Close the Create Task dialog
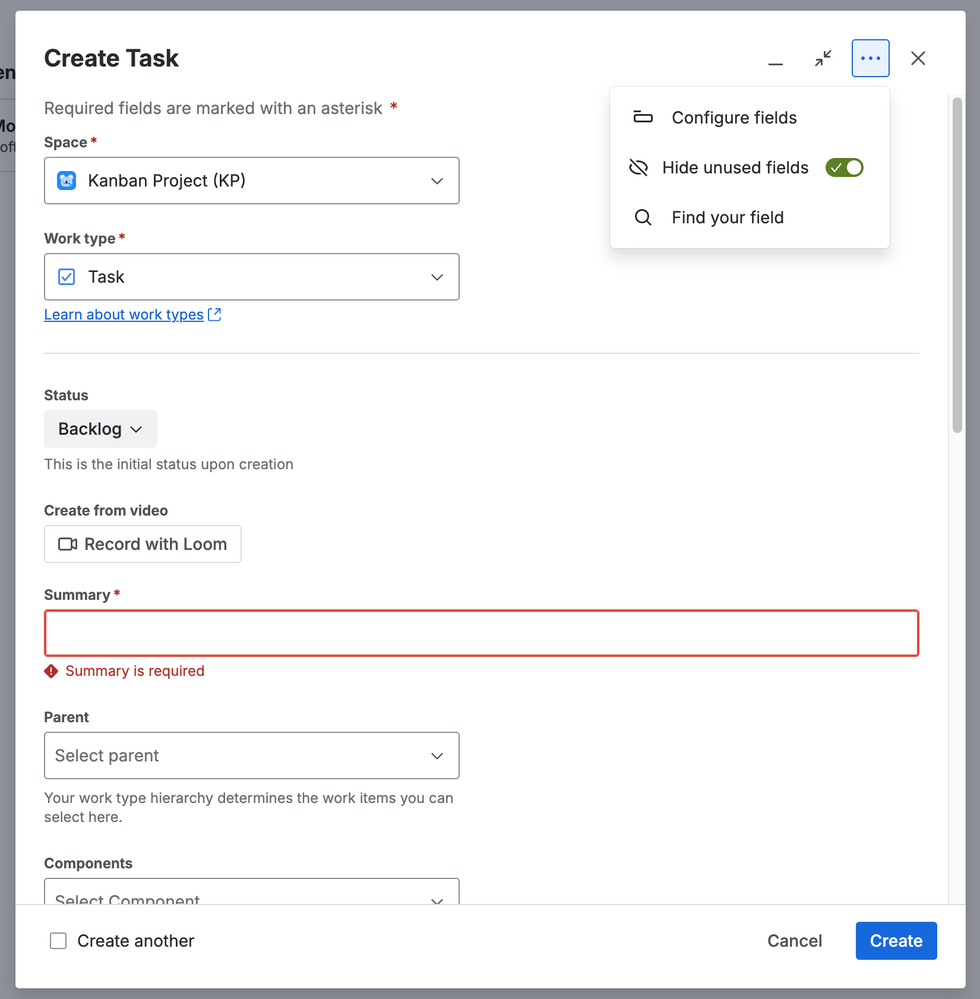 point(918,59)
